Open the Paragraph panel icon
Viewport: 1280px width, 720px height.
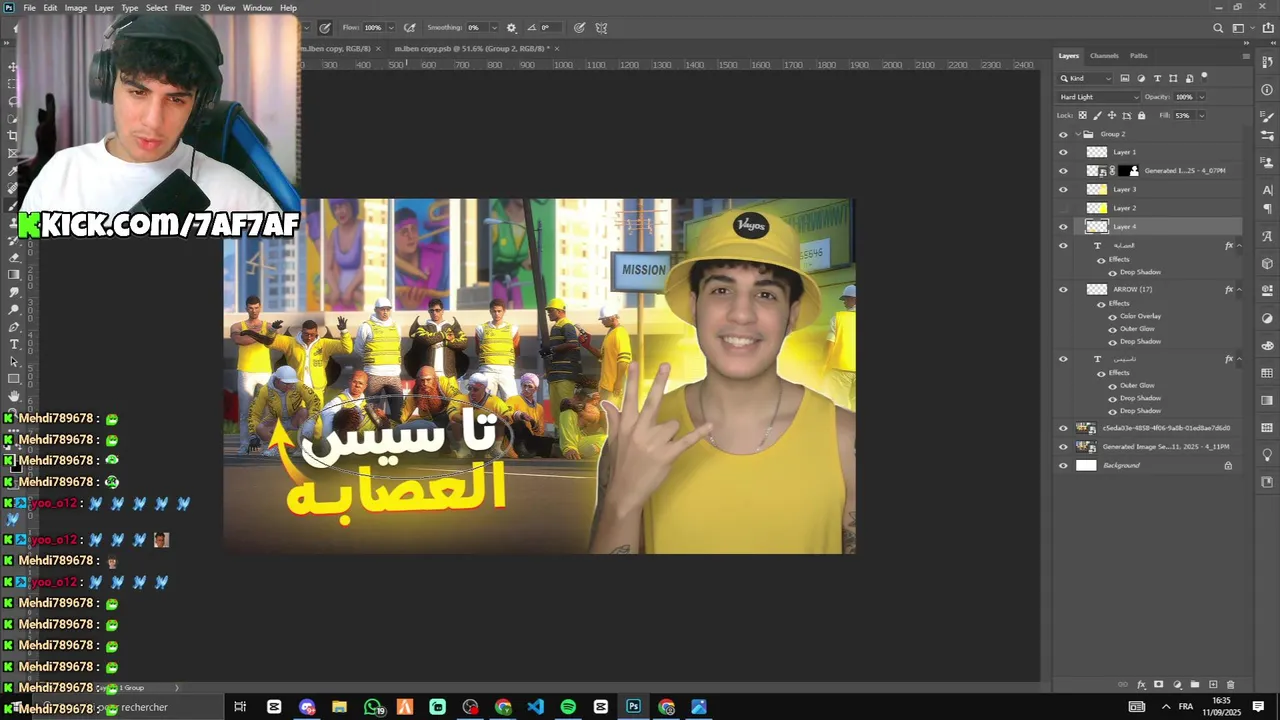(1268, 209)
